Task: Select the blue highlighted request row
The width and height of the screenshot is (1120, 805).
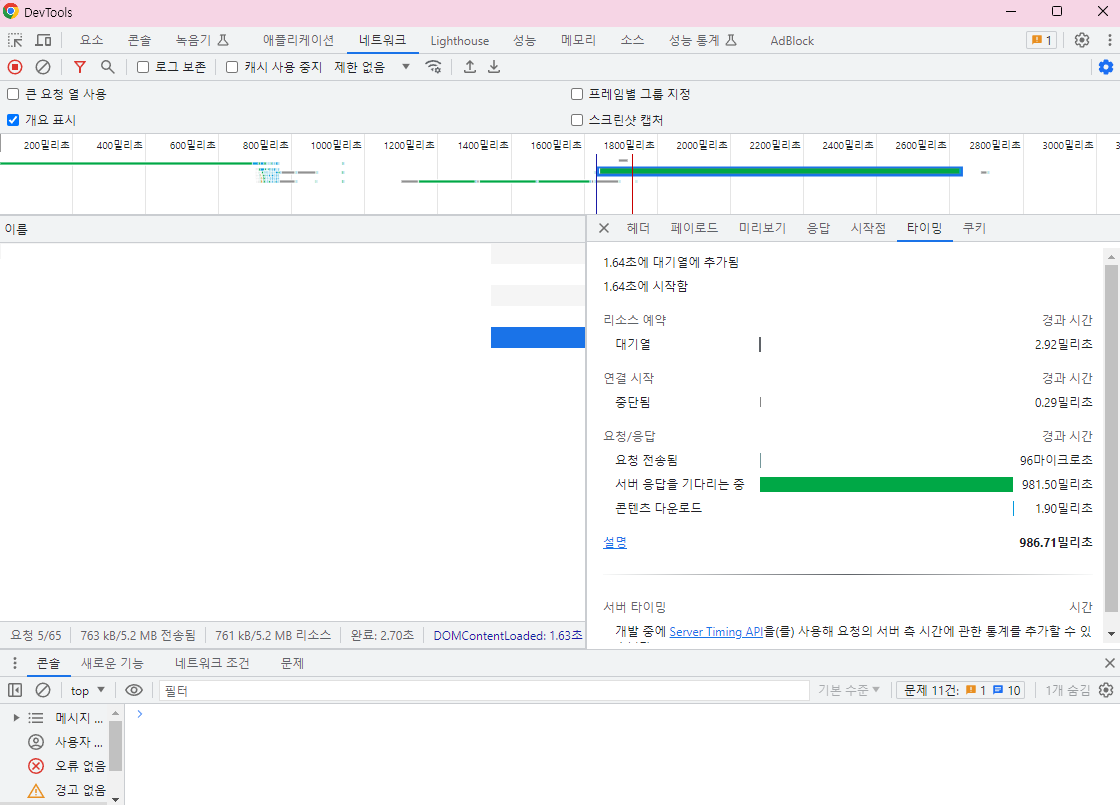Action: click(x=538, y=337)
